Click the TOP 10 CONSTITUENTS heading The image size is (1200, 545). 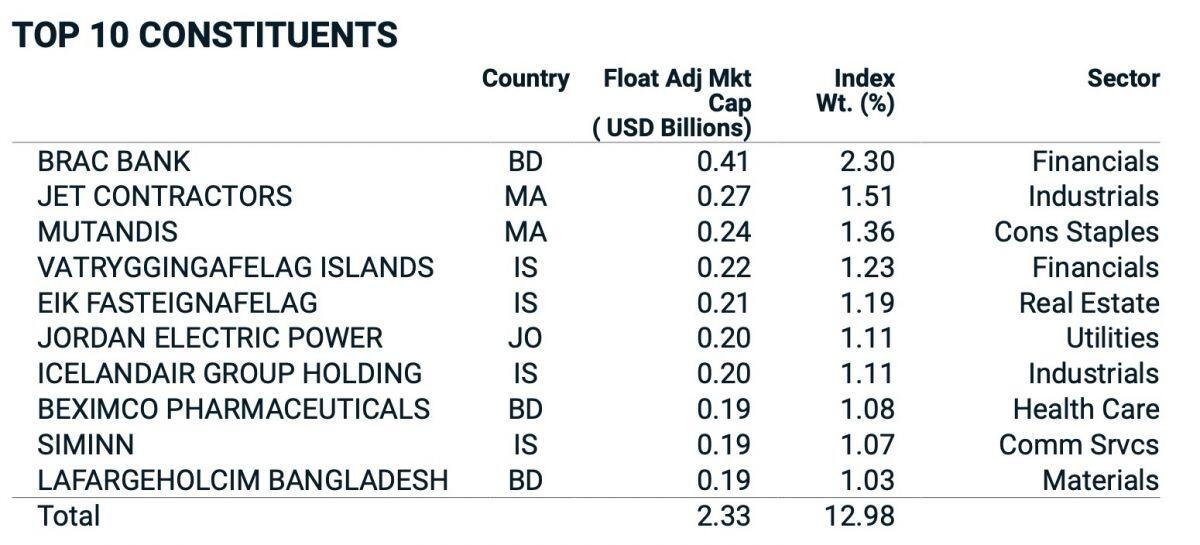click(x=205, y=35)
